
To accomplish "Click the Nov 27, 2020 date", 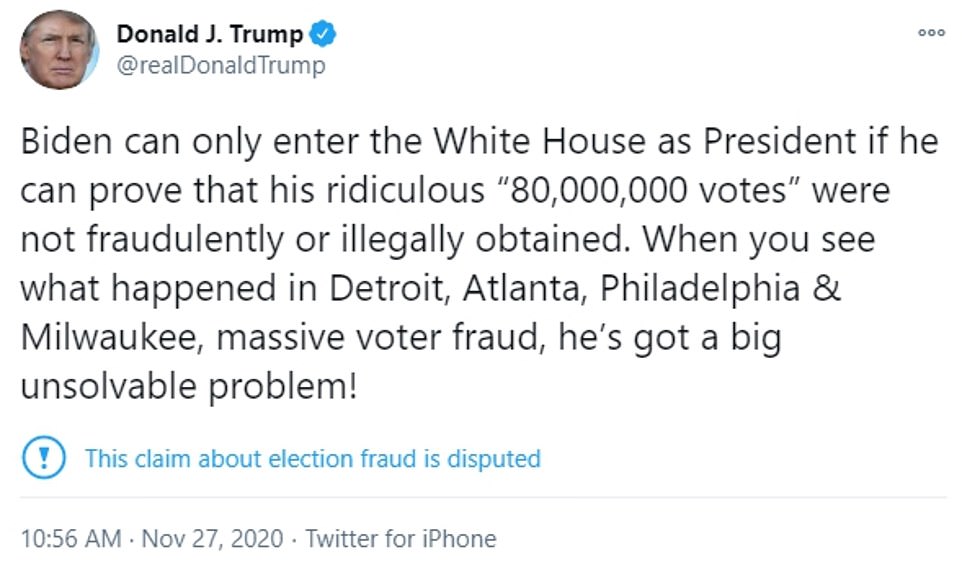I will click(x=215, y=539).
